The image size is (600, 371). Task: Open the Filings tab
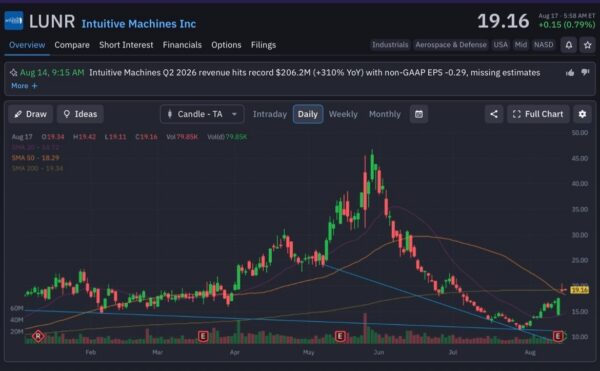(263, 45)
